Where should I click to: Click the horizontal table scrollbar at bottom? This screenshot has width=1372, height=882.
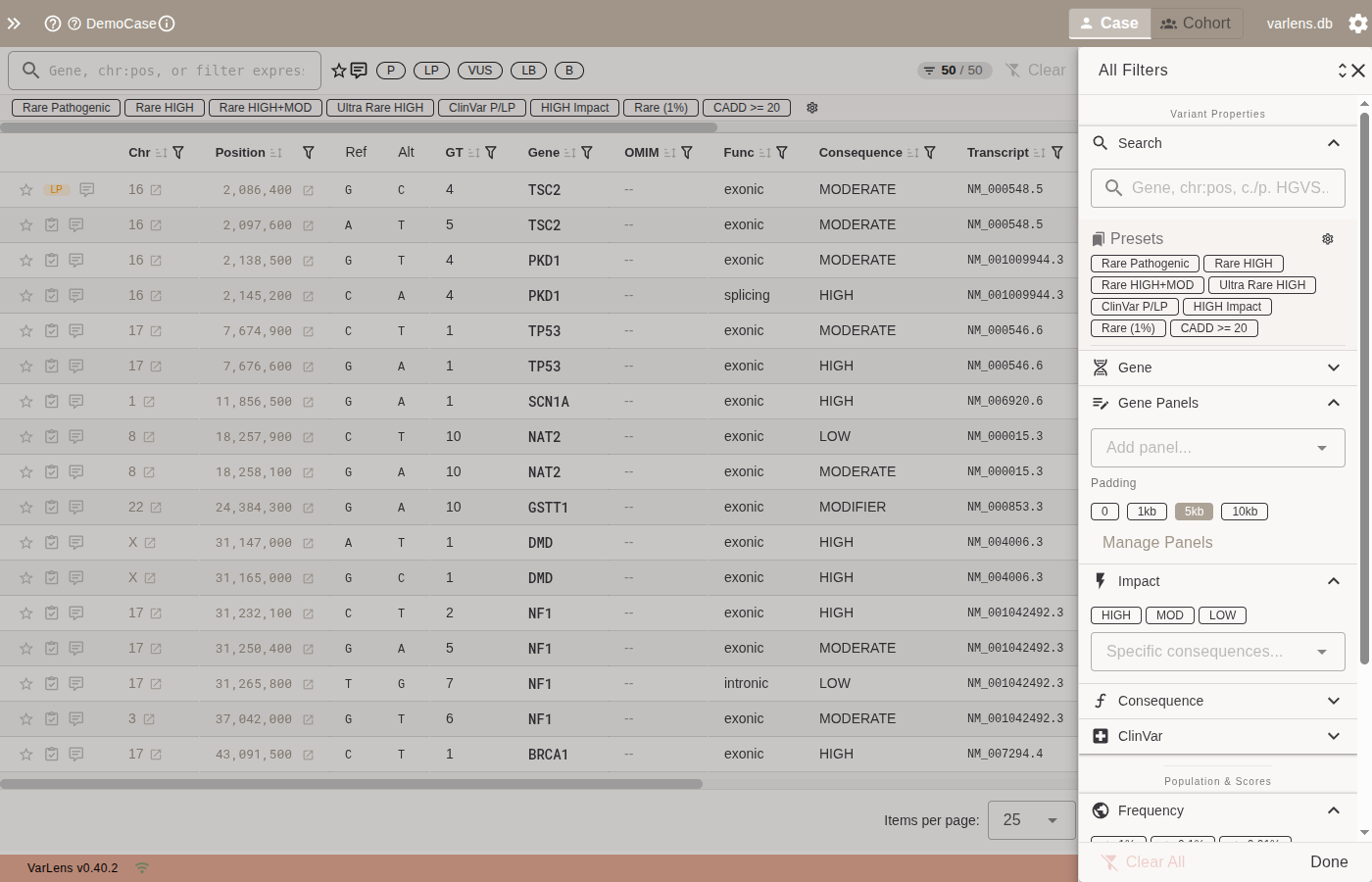[351, 784]
